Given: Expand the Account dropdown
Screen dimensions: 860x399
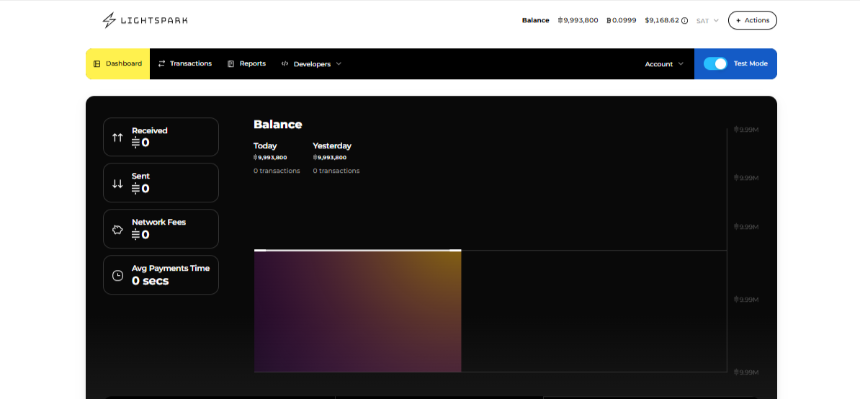Looking at the screenshot, I should 664,64.
